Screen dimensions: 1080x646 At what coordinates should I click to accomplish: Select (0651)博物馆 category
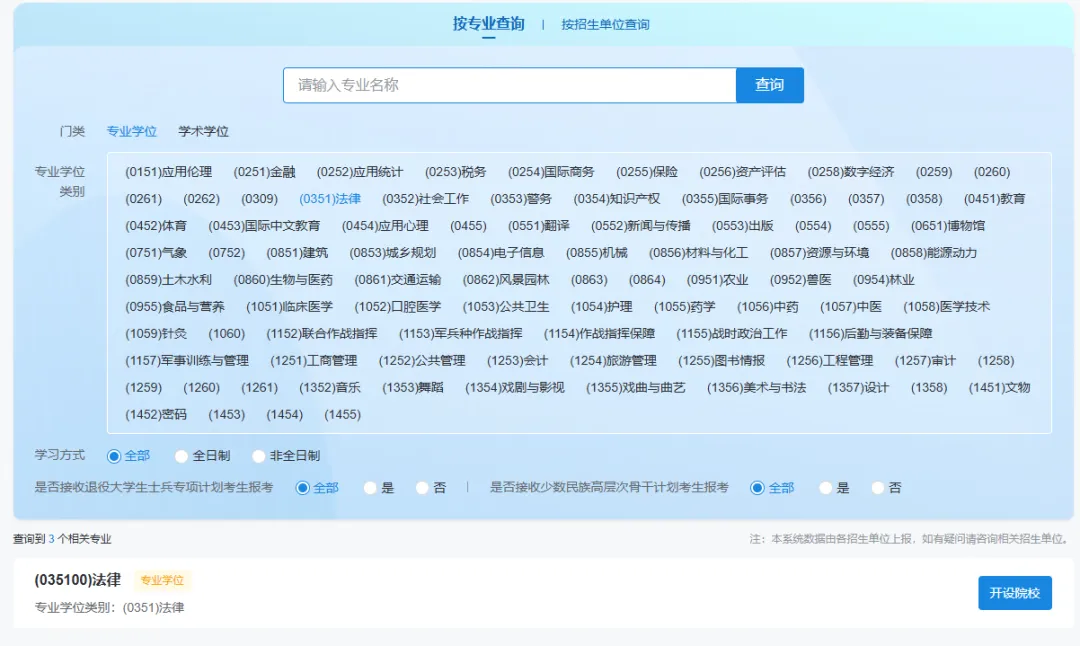click(948, 226)
